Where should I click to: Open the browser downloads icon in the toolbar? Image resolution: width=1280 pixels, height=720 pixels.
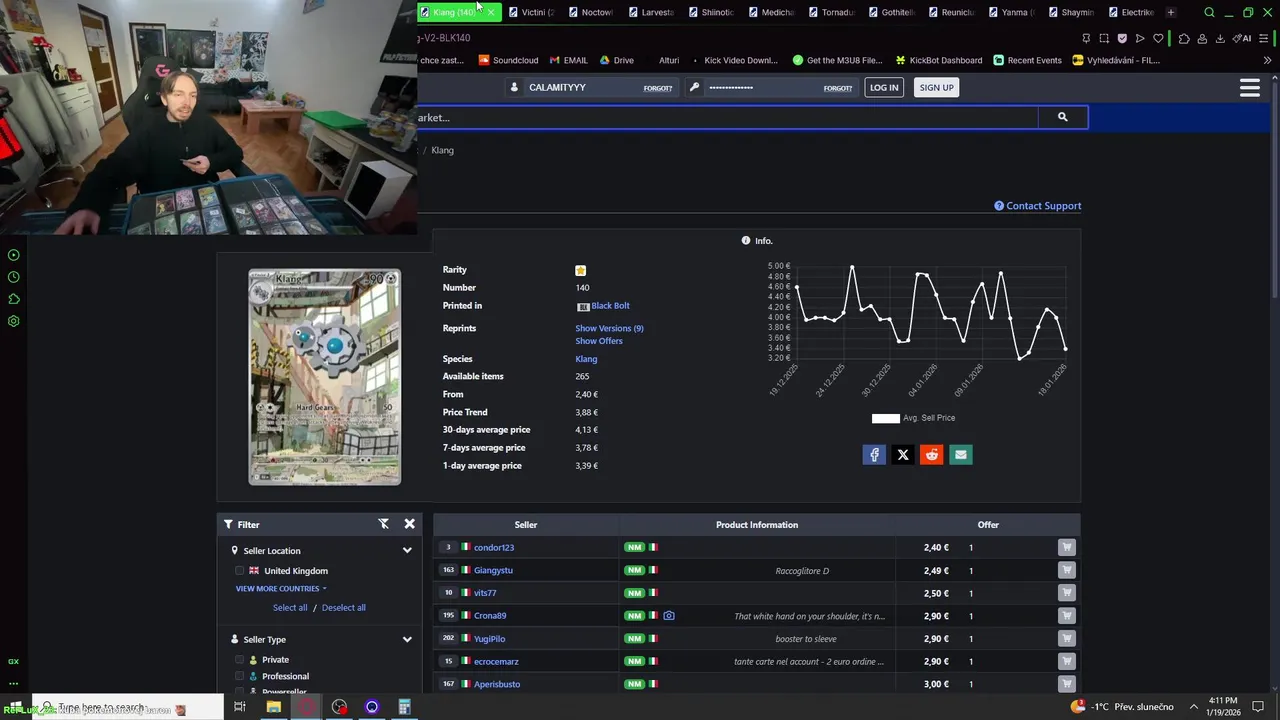[x=1220, y=38]
